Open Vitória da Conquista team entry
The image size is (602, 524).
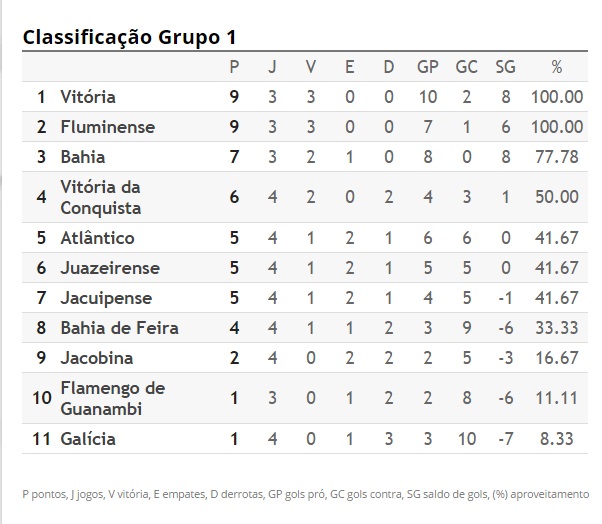coord(100,197)
